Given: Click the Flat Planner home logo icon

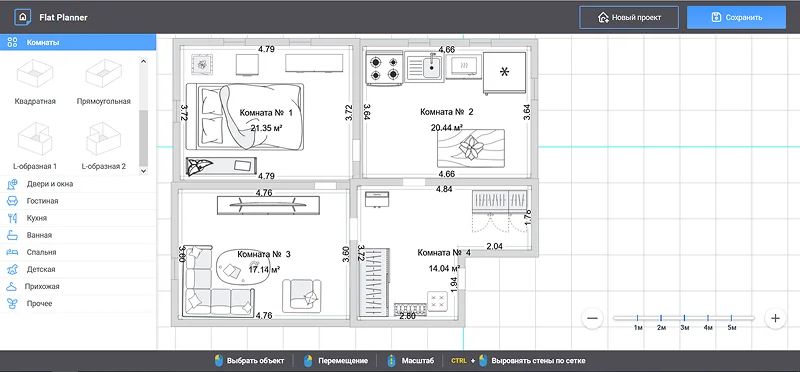Looking at the screenshot, I should (x=22, y=17).
